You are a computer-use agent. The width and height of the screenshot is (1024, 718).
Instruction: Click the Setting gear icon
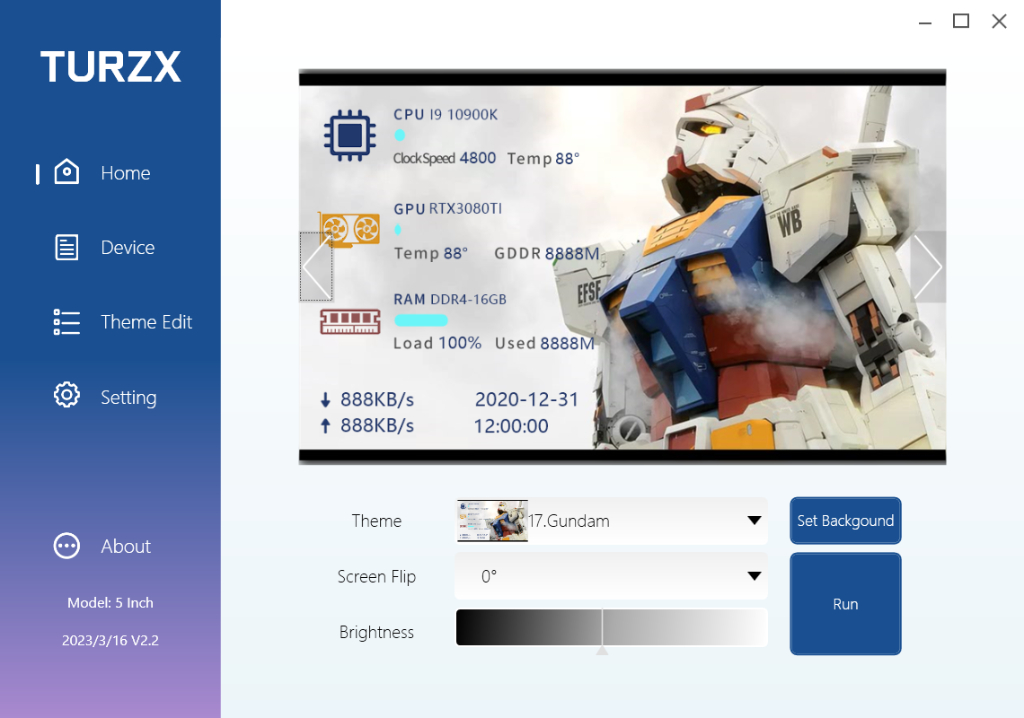coord(66,396)
